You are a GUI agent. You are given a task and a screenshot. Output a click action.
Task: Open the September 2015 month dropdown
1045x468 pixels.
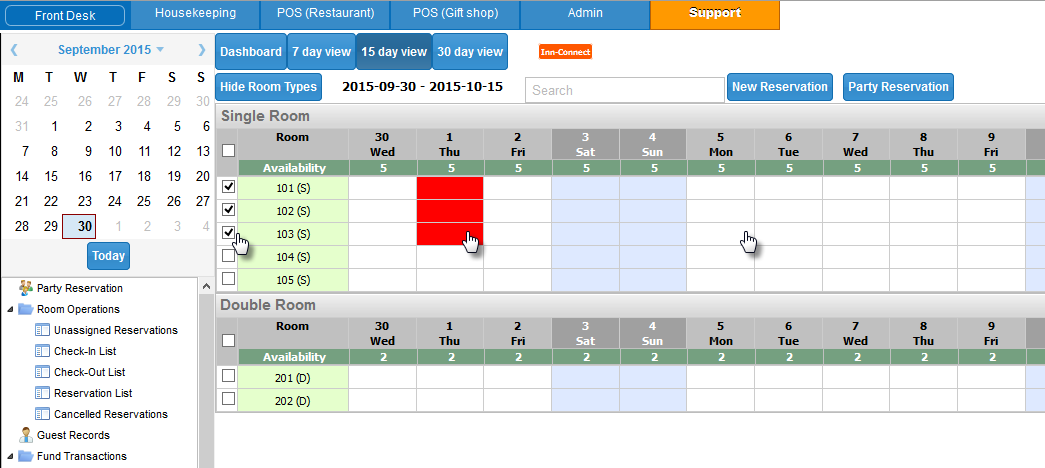(x=160, y=50)
